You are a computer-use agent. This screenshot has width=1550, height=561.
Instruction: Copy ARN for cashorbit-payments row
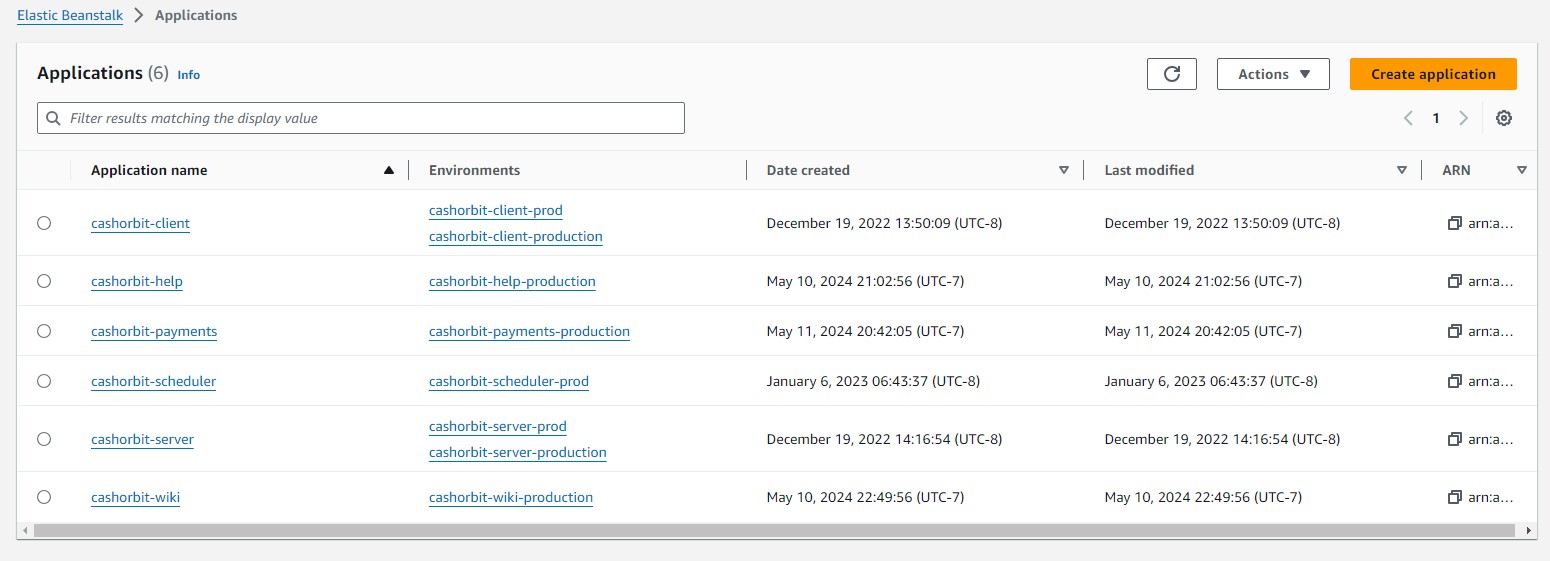(x=1455, y=331)
